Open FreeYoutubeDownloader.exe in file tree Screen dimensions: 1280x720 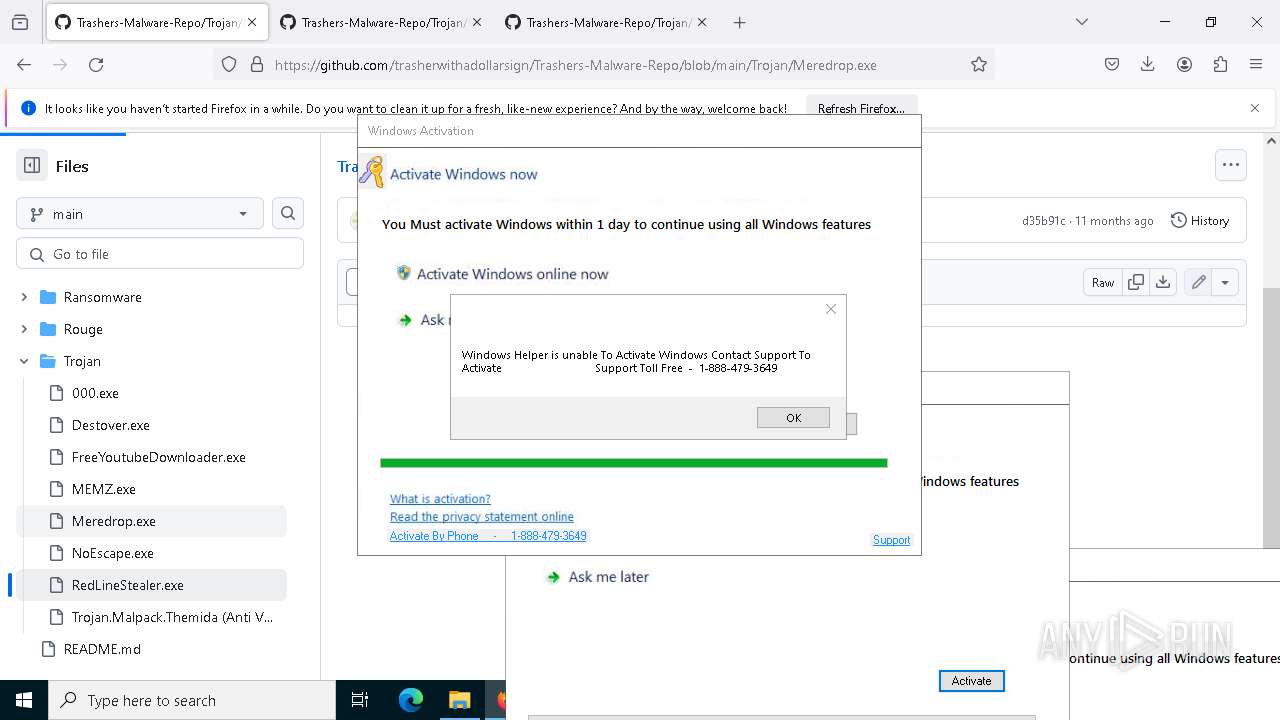coord(158,457)
